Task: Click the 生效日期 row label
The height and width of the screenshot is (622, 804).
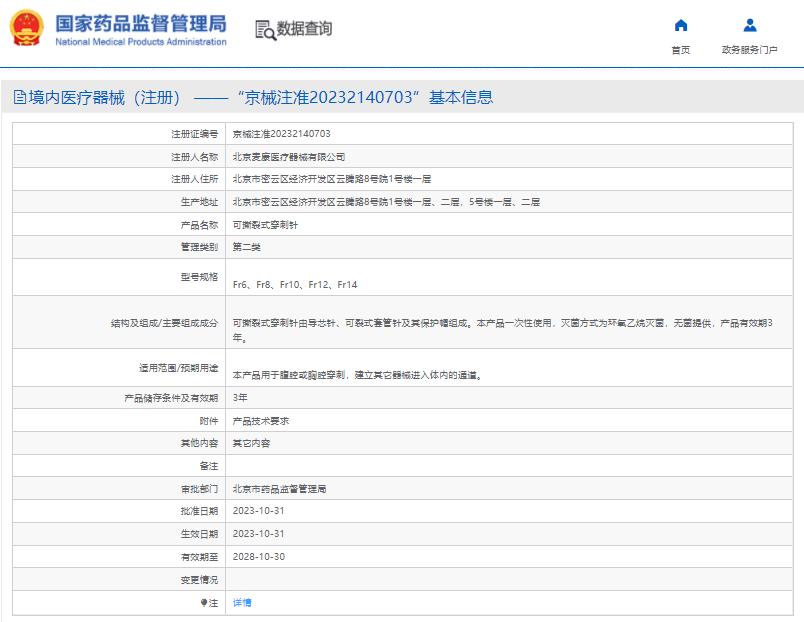Action: pos(199,534)
